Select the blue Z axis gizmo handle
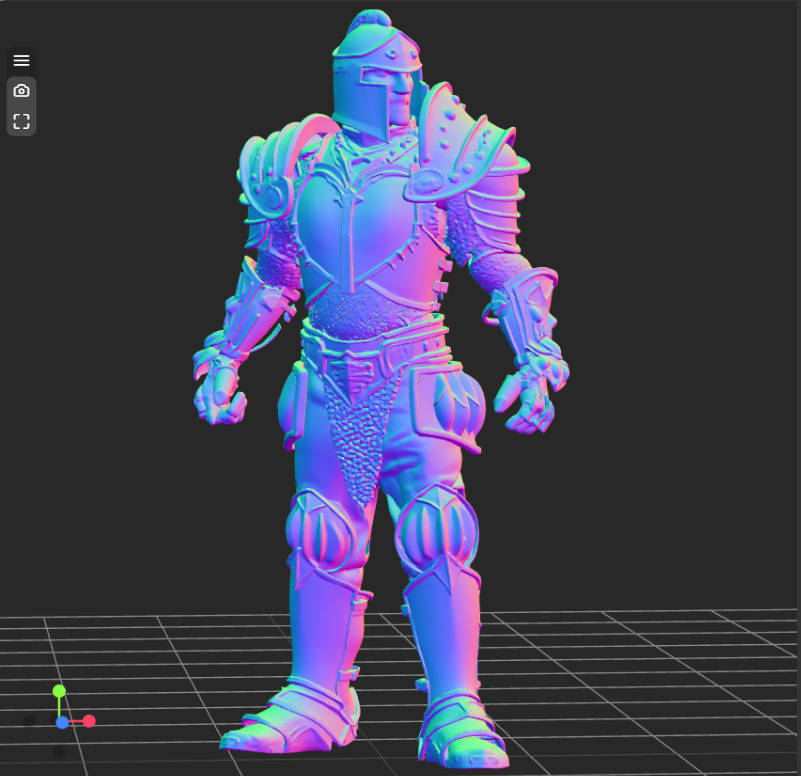This screenshot has height=776, width=801. pyautogui.click(x=62, y=722)
